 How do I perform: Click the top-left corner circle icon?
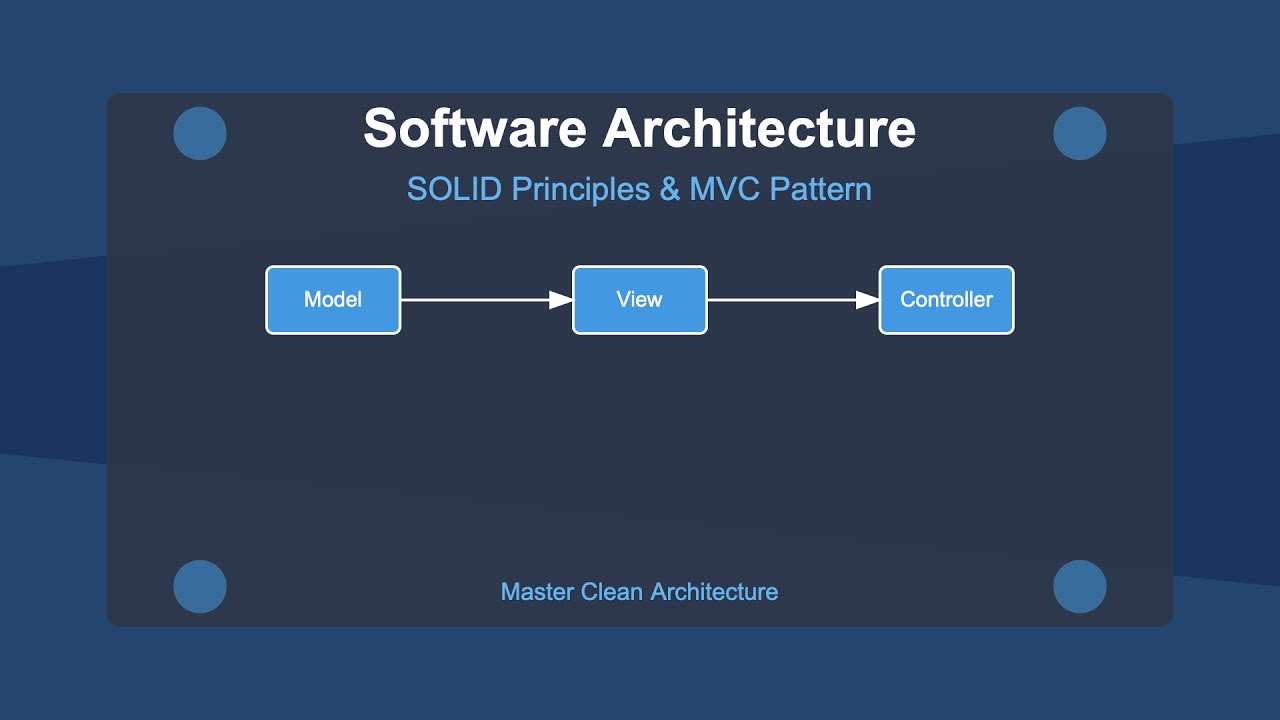(x=200, y=132)
